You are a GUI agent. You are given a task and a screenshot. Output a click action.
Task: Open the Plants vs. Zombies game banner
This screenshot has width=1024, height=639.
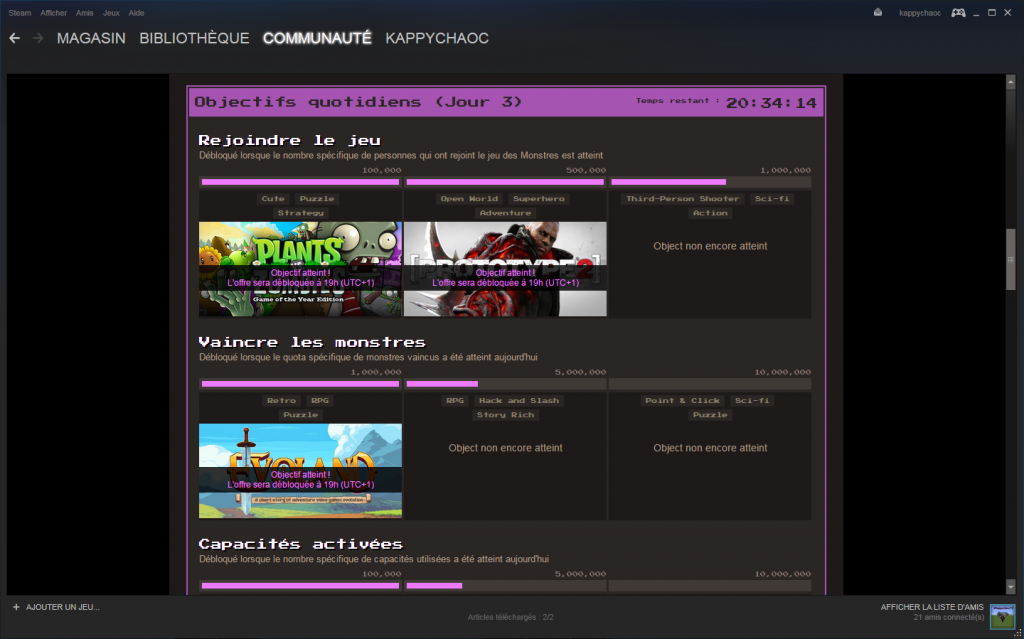(x=300, y=268)
